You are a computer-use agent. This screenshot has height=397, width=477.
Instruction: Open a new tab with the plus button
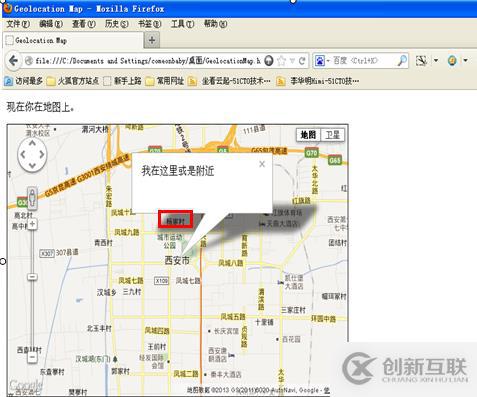(152, 40)
